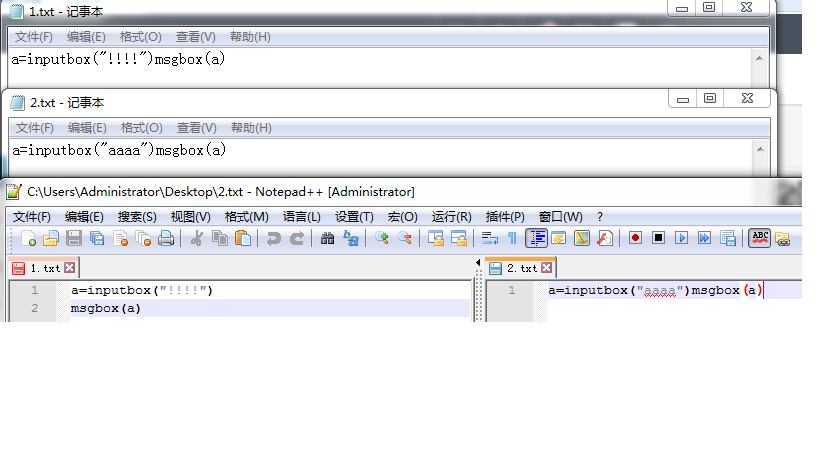
Task: Open Notepad++ 格式(M) menu
Action: pyautogui.click(x=247, y=217)
